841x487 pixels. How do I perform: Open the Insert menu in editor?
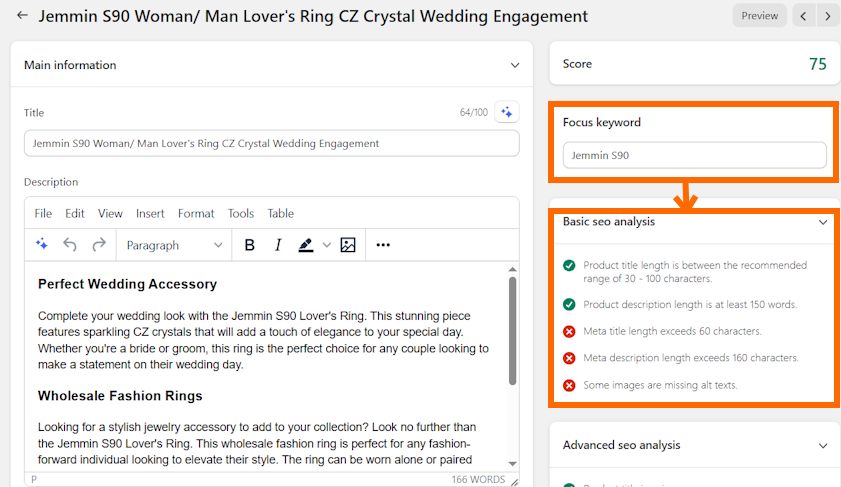tap(150, 213)
